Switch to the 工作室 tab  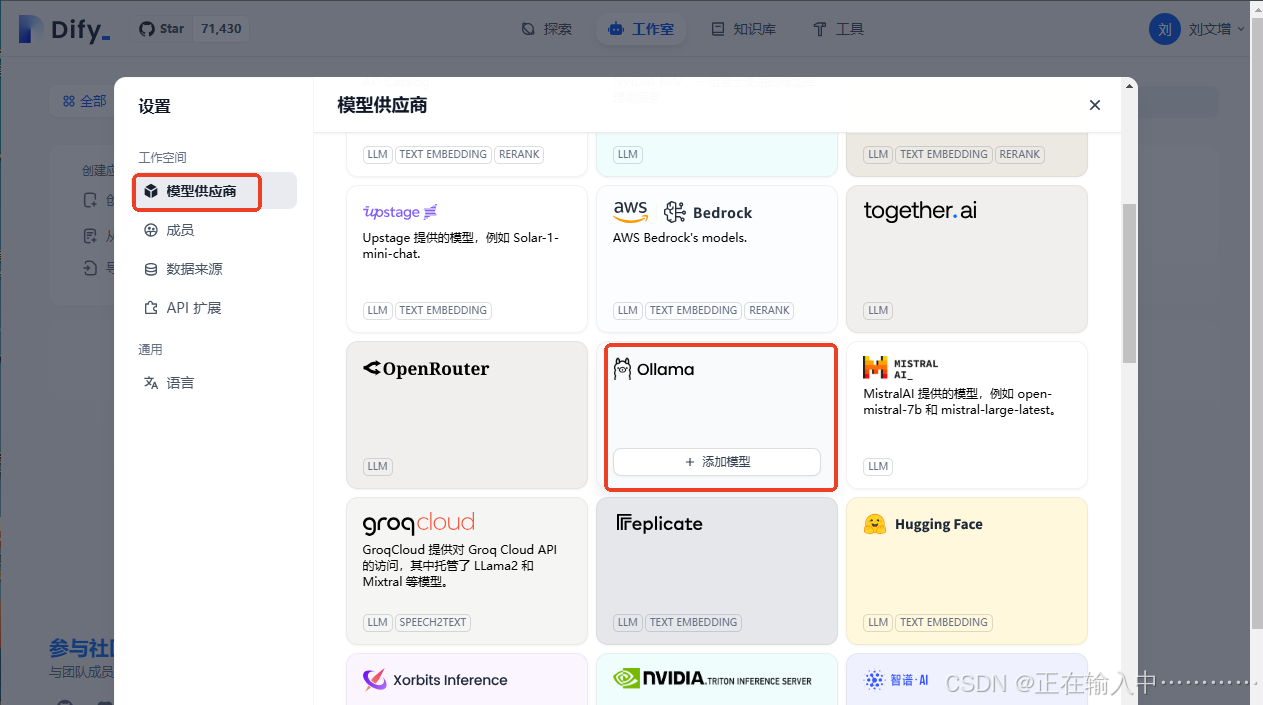[x=641, y=29]
